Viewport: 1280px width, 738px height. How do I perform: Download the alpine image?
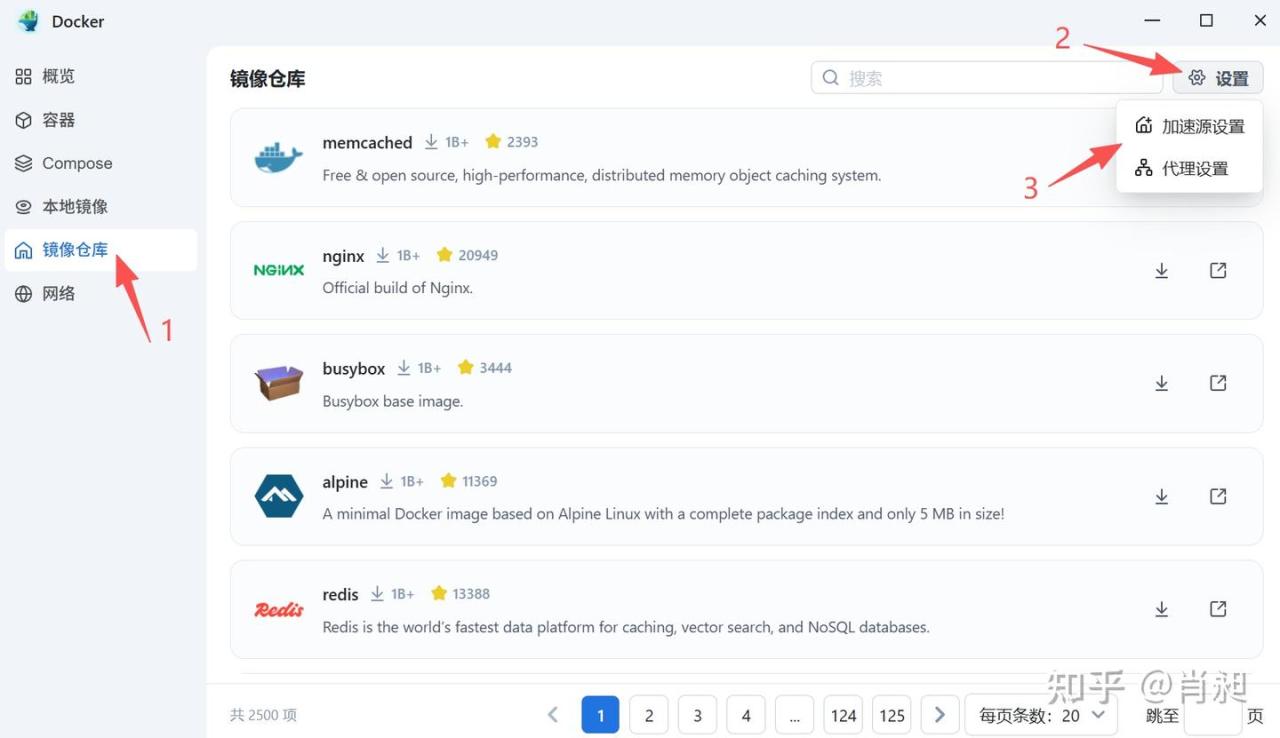click(1161, 496)
